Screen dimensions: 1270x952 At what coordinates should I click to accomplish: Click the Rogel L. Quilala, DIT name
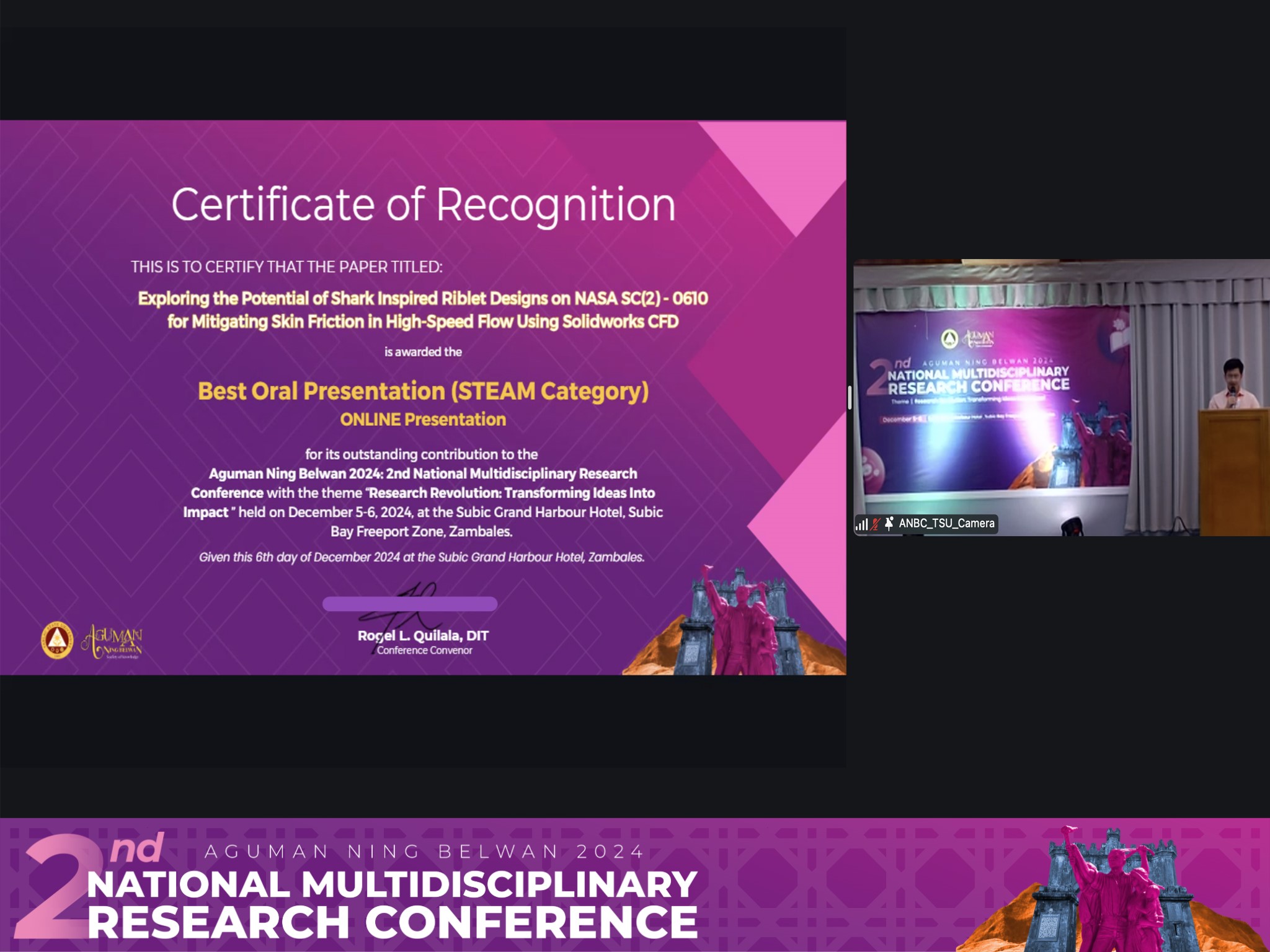423,635
